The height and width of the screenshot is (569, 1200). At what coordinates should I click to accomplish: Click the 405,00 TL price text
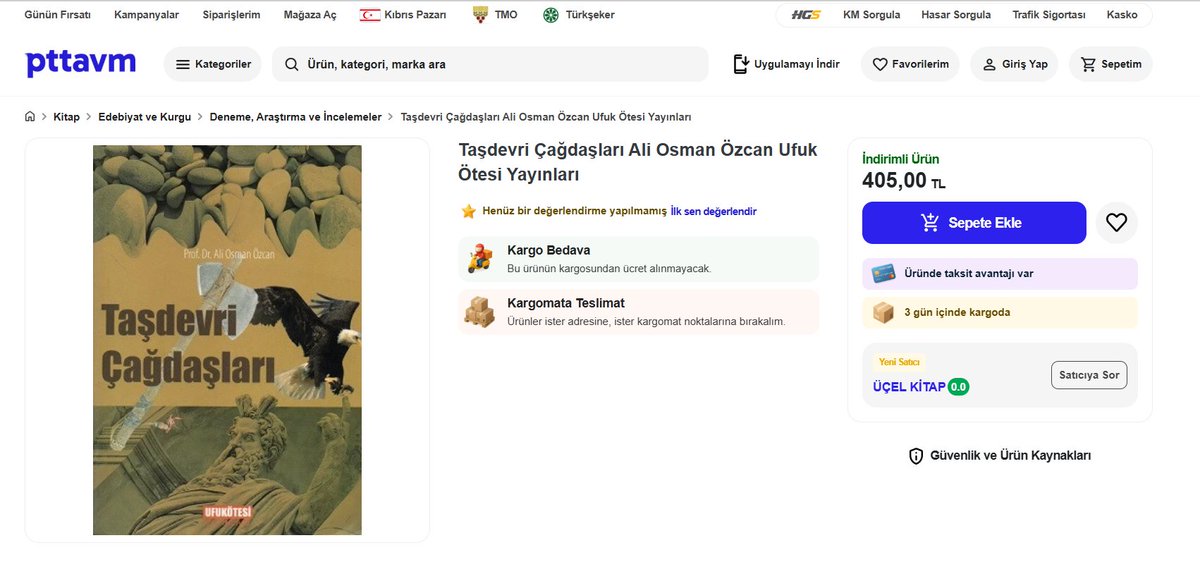903,181
